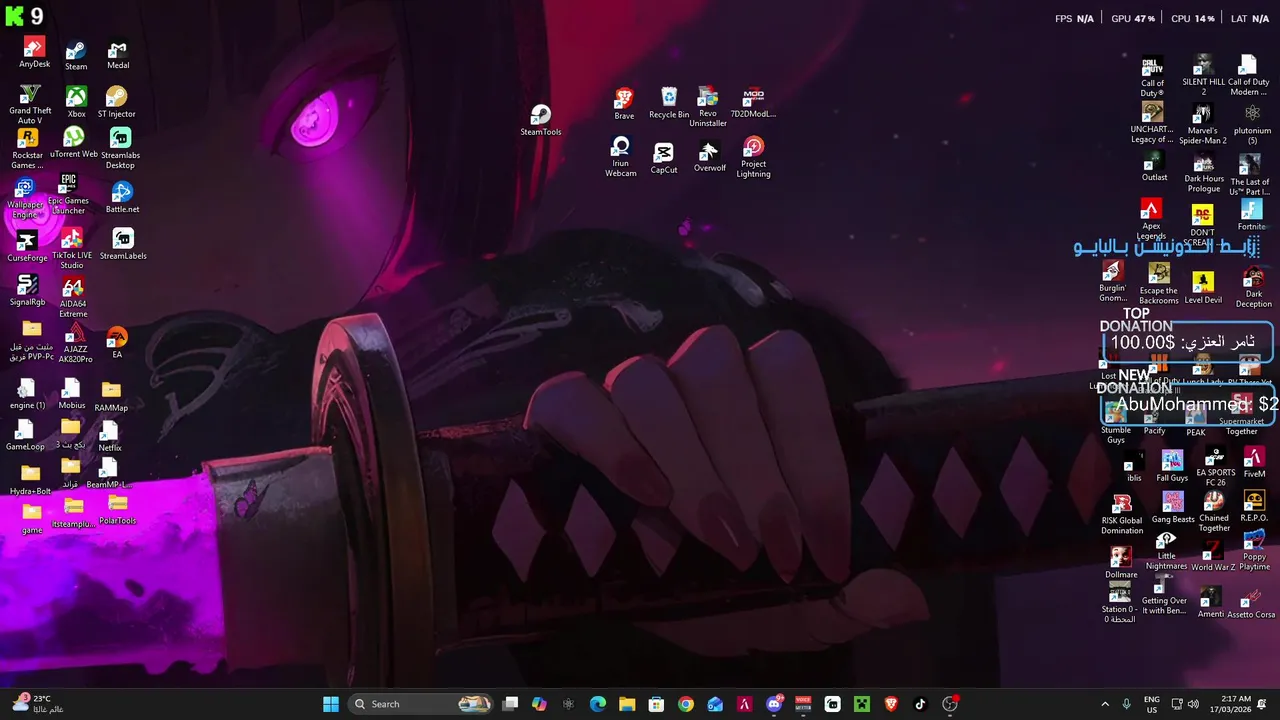Open Google Chrome from the taskbar
The height and width of the screenshot is (720, 1280).
[x=685, y=704]
